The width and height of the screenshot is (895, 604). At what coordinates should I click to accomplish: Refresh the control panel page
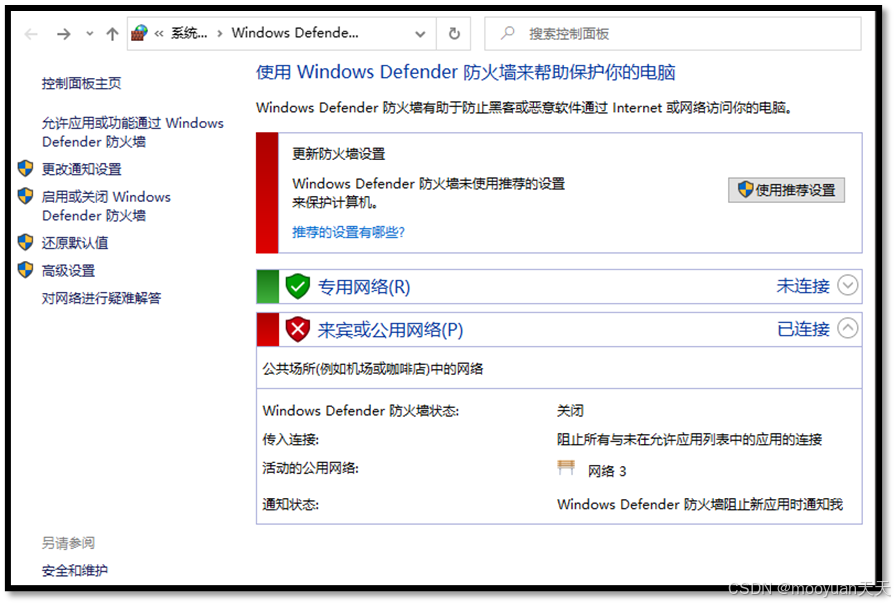click(x=454, y=34)
